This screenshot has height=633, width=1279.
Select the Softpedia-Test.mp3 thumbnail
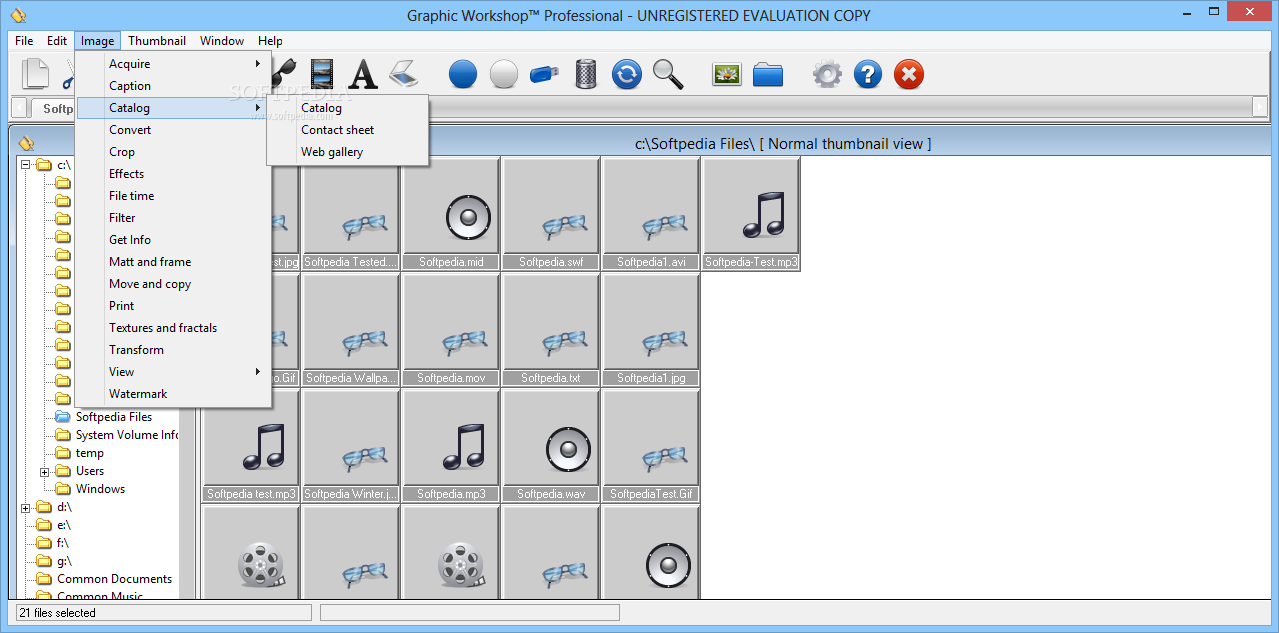pyautogui.click(x=751, y=214)
